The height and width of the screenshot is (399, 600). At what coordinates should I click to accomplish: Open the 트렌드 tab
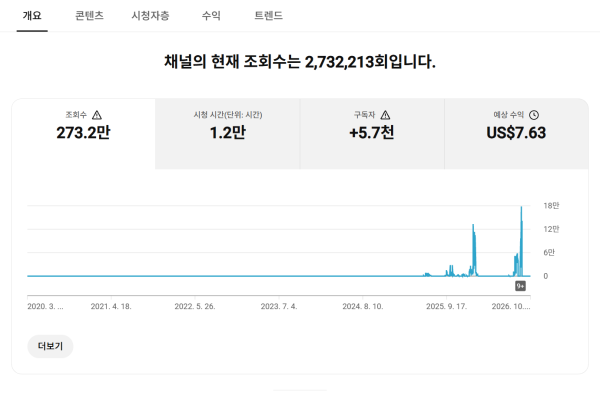(268, 16)
